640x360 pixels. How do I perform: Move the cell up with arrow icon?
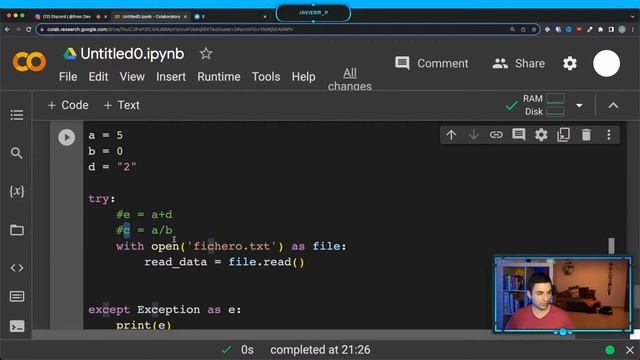click(x=451, y=135)
